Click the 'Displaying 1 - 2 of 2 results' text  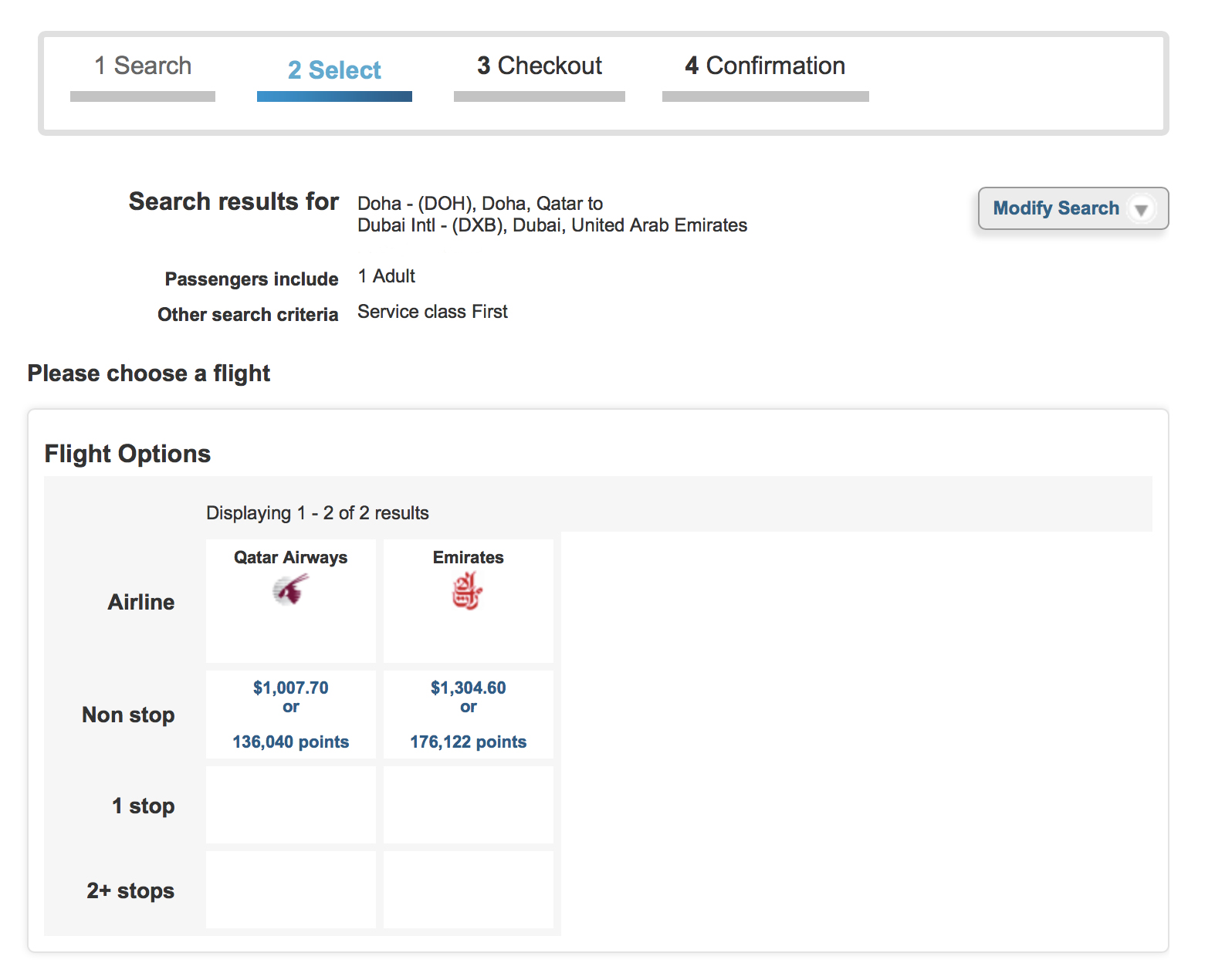point(317,513)
